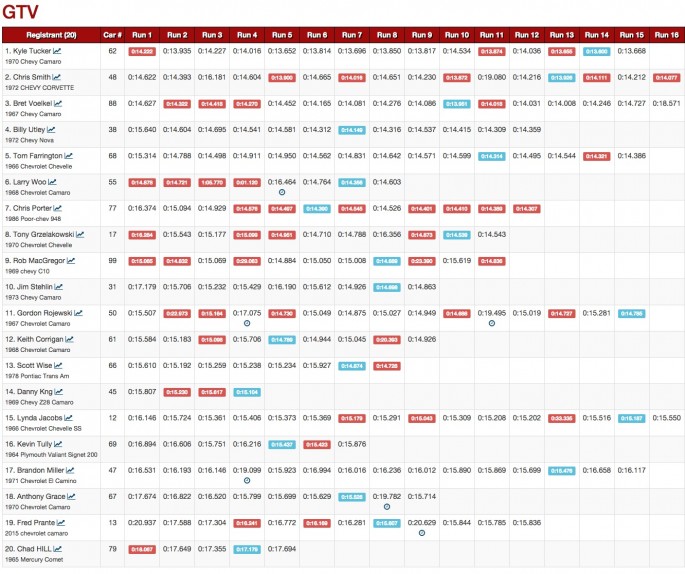The width and height of the screenshot is (685, 574).
Task: Open Tony Grzelakowski's chart icon
Action: point(82,234)
